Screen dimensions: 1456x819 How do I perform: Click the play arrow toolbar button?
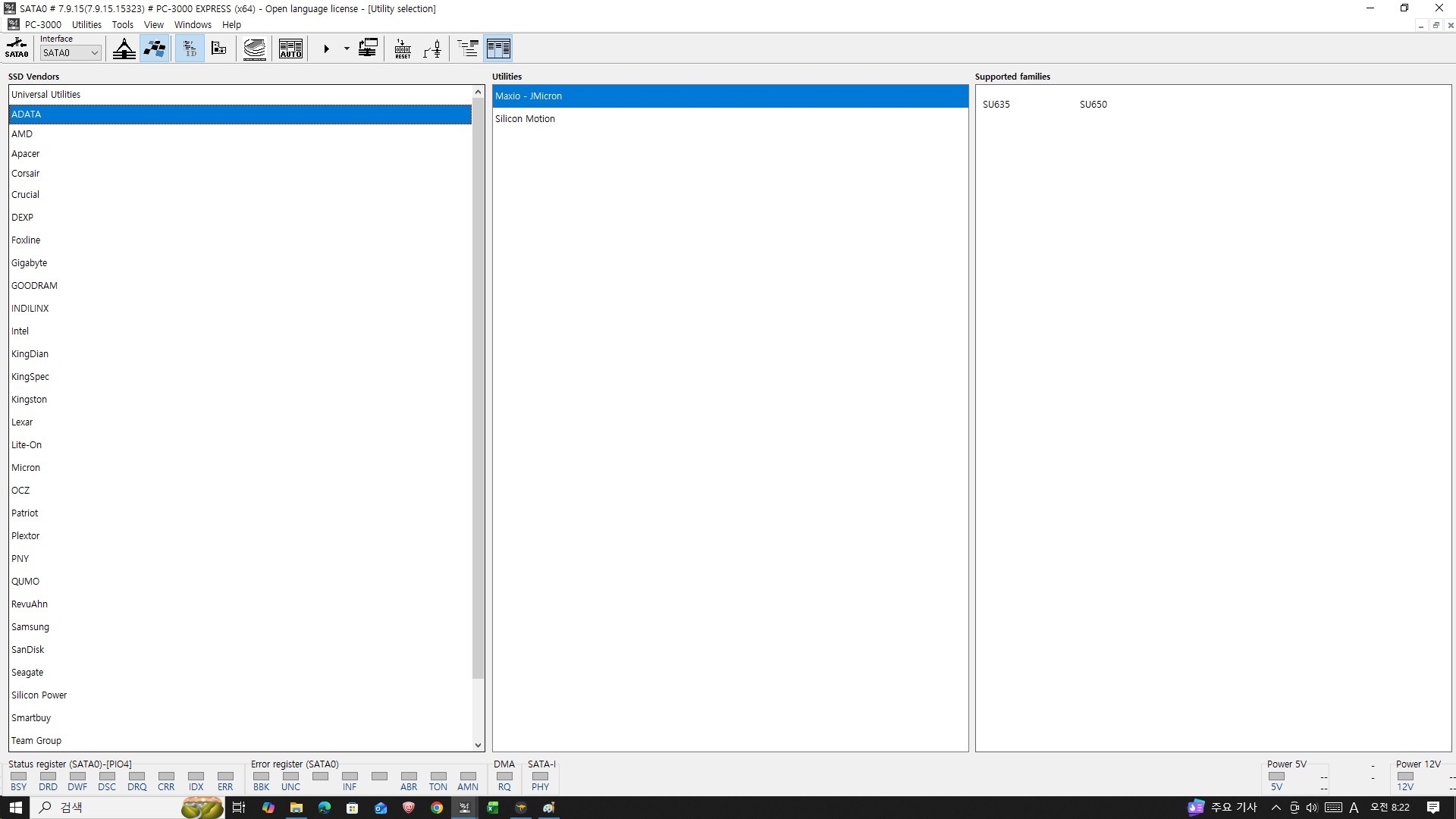[326, 49]
